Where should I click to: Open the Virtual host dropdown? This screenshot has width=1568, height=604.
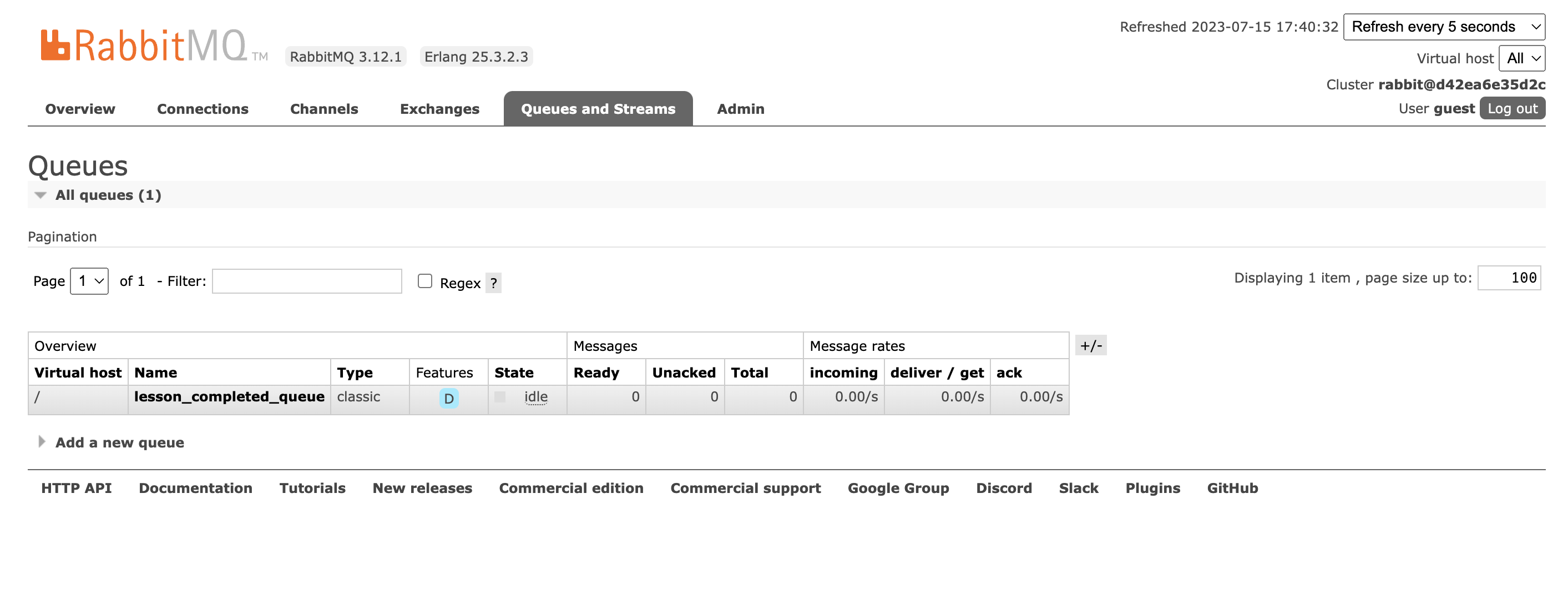(1522, 58)
